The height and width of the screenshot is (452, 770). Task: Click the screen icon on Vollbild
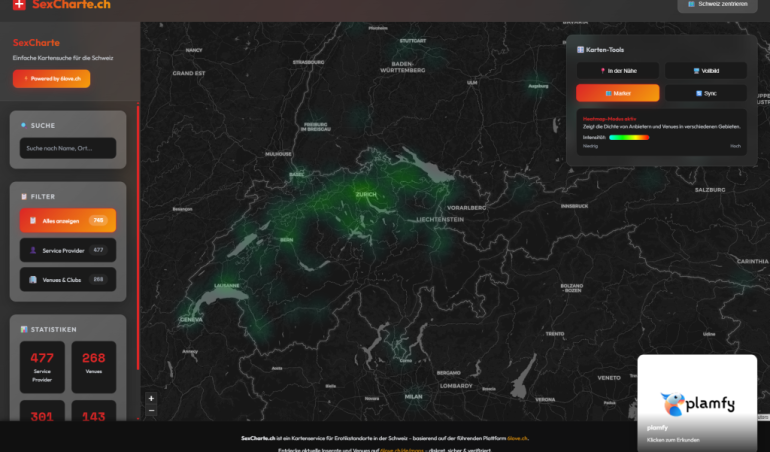click(697, 71)
